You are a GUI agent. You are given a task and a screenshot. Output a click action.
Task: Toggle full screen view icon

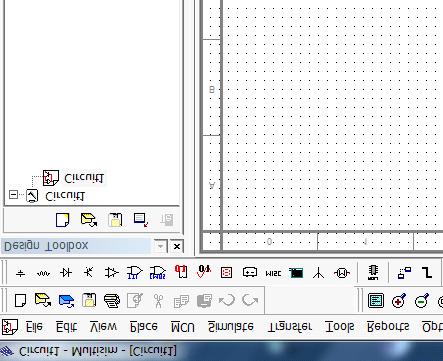click(x=376, y=301)
